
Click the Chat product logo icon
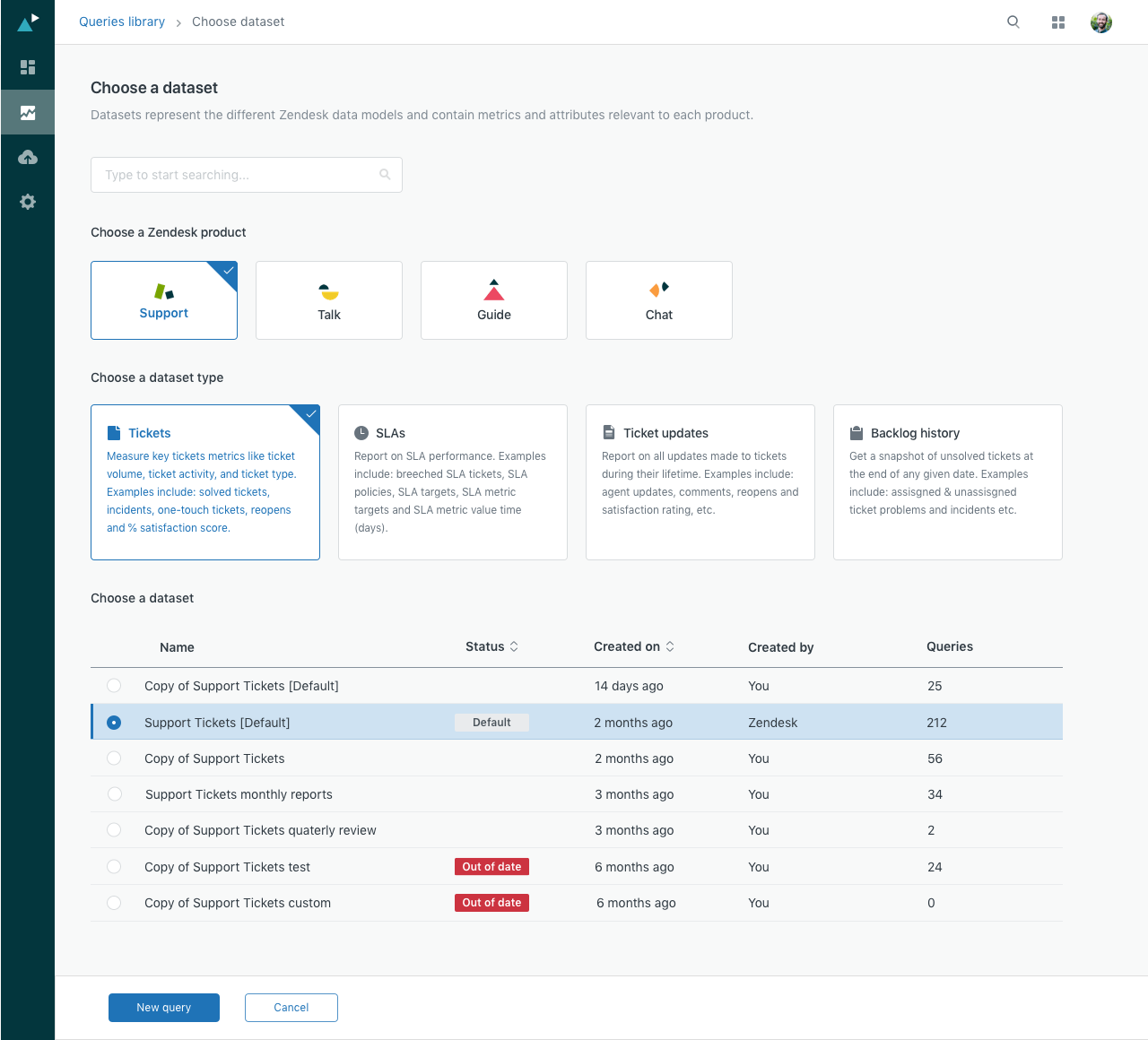[x=659, y=289]
